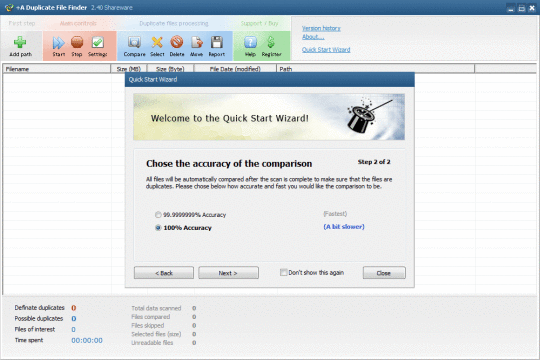Screen dimensions: 540x360
Task: Click the Files skipped label
Action: 147,326
